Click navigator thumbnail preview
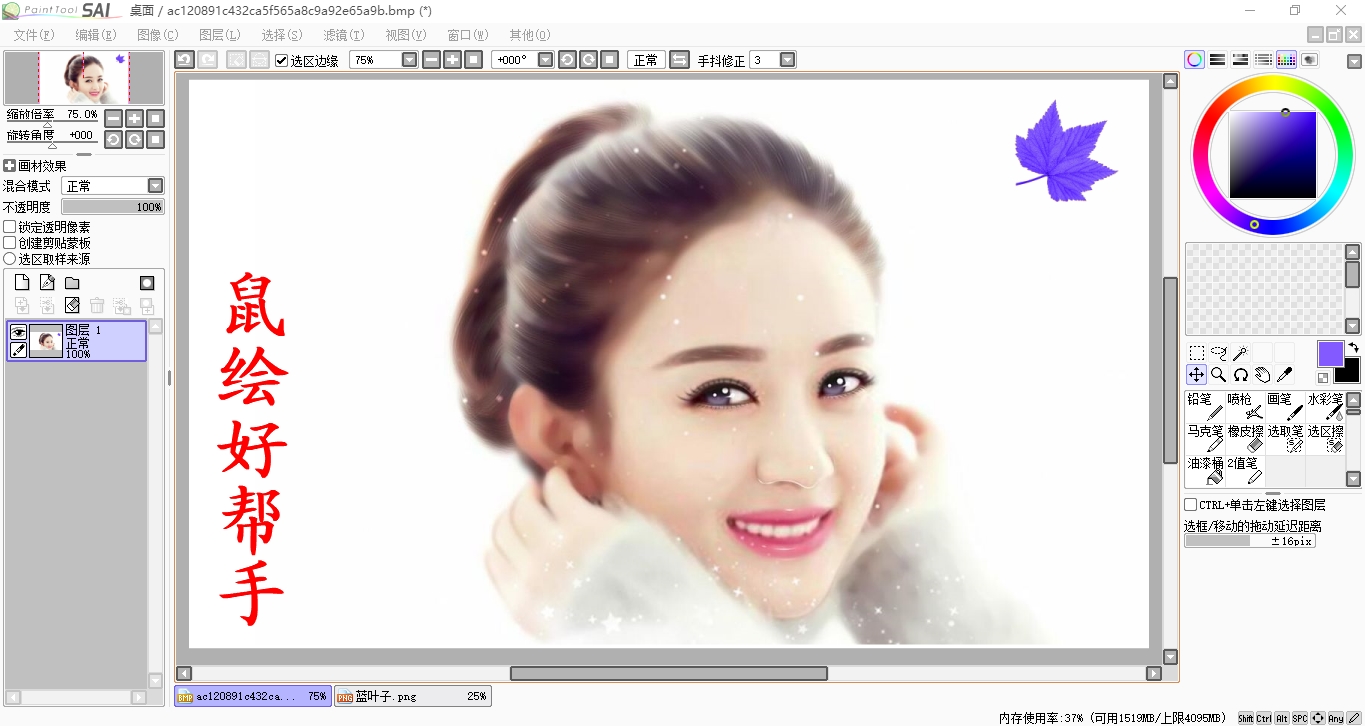Viewport: 1365px width, 726px height. coord(84,78)
